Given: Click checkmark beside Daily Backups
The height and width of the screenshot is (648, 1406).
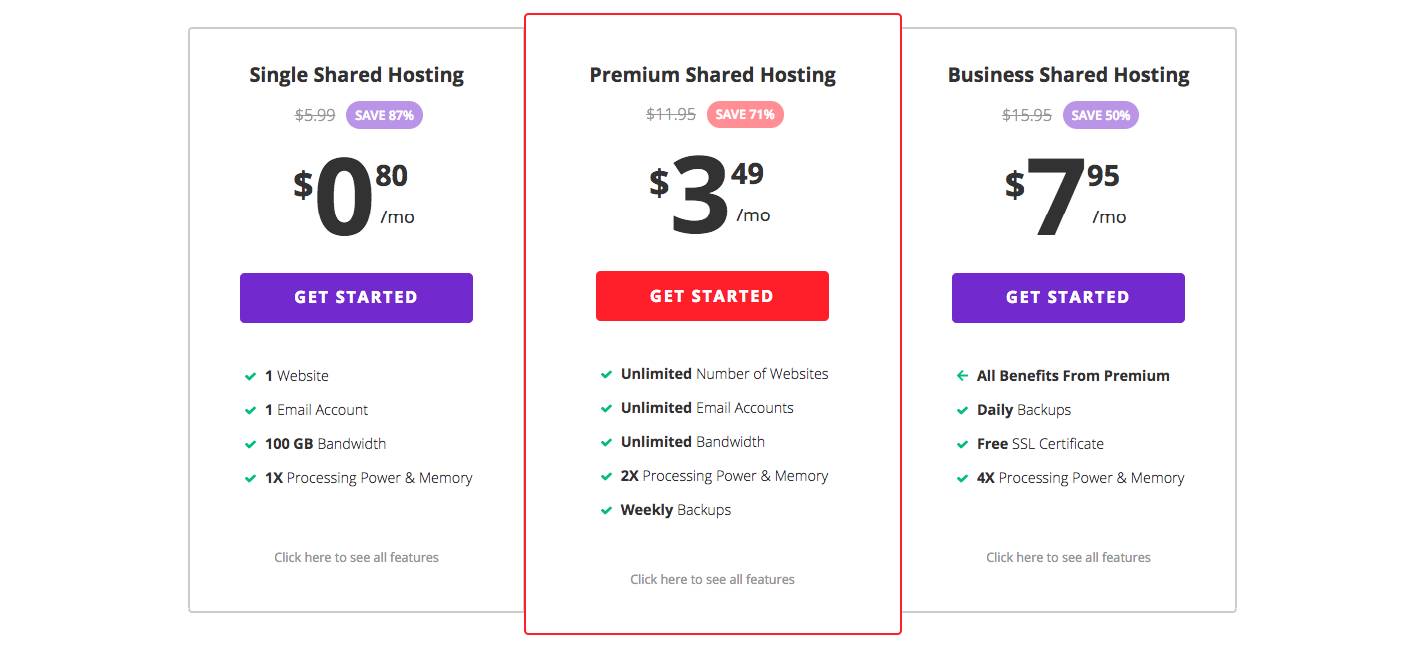Looking at the screenshot, I should [962, 411].
